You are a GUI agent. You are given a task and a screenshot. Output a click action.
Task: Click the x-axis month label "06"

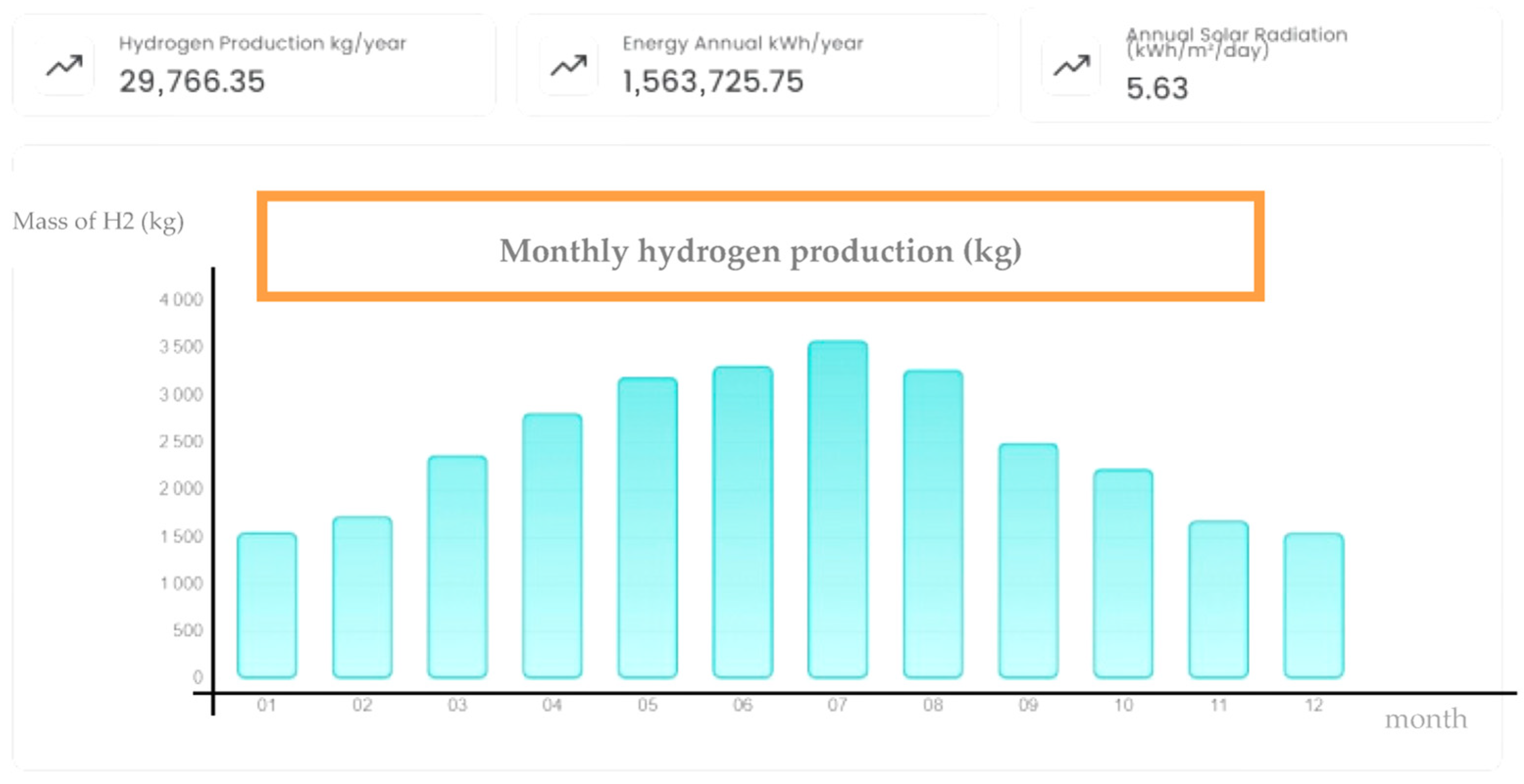742,705
